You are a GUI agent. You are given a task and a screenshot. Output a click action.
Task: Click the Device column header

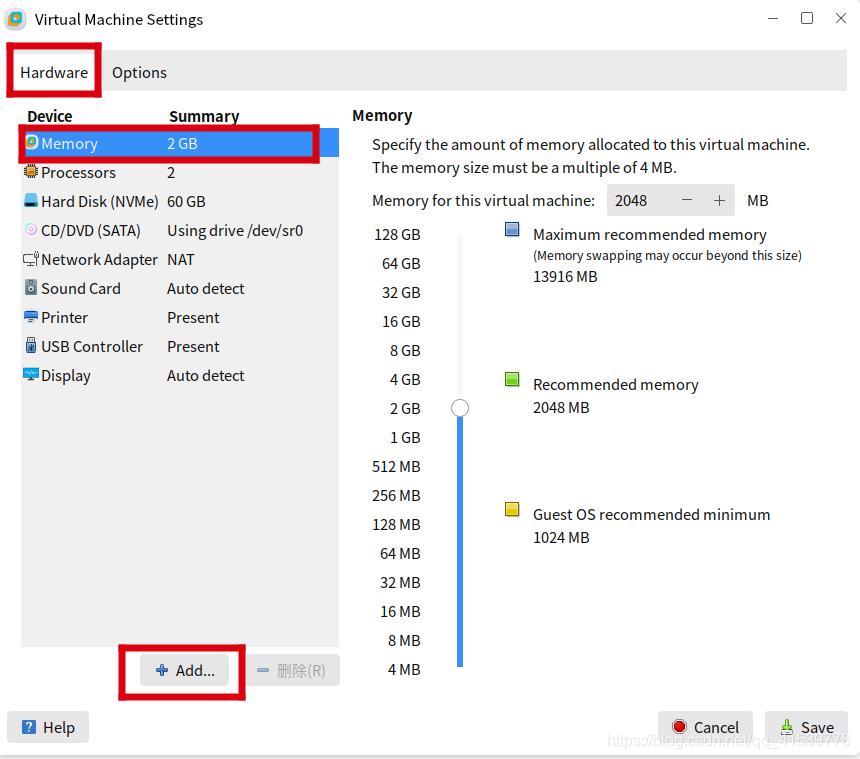tap(50, 116)
